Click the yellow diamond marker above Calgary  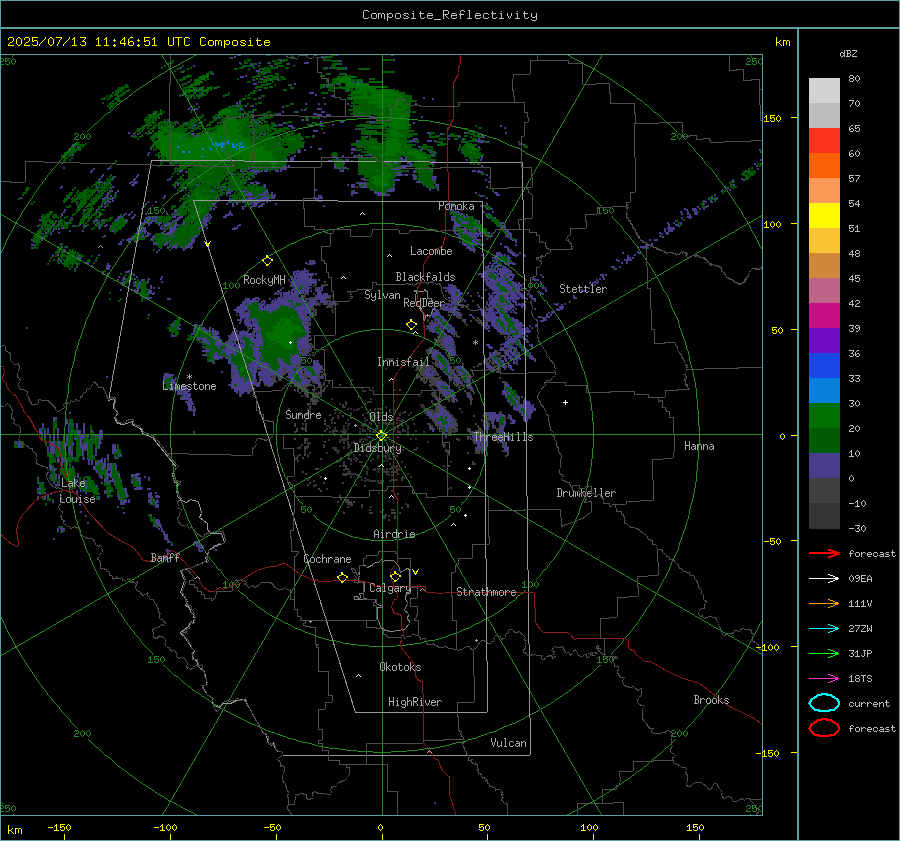coord(395,576)
